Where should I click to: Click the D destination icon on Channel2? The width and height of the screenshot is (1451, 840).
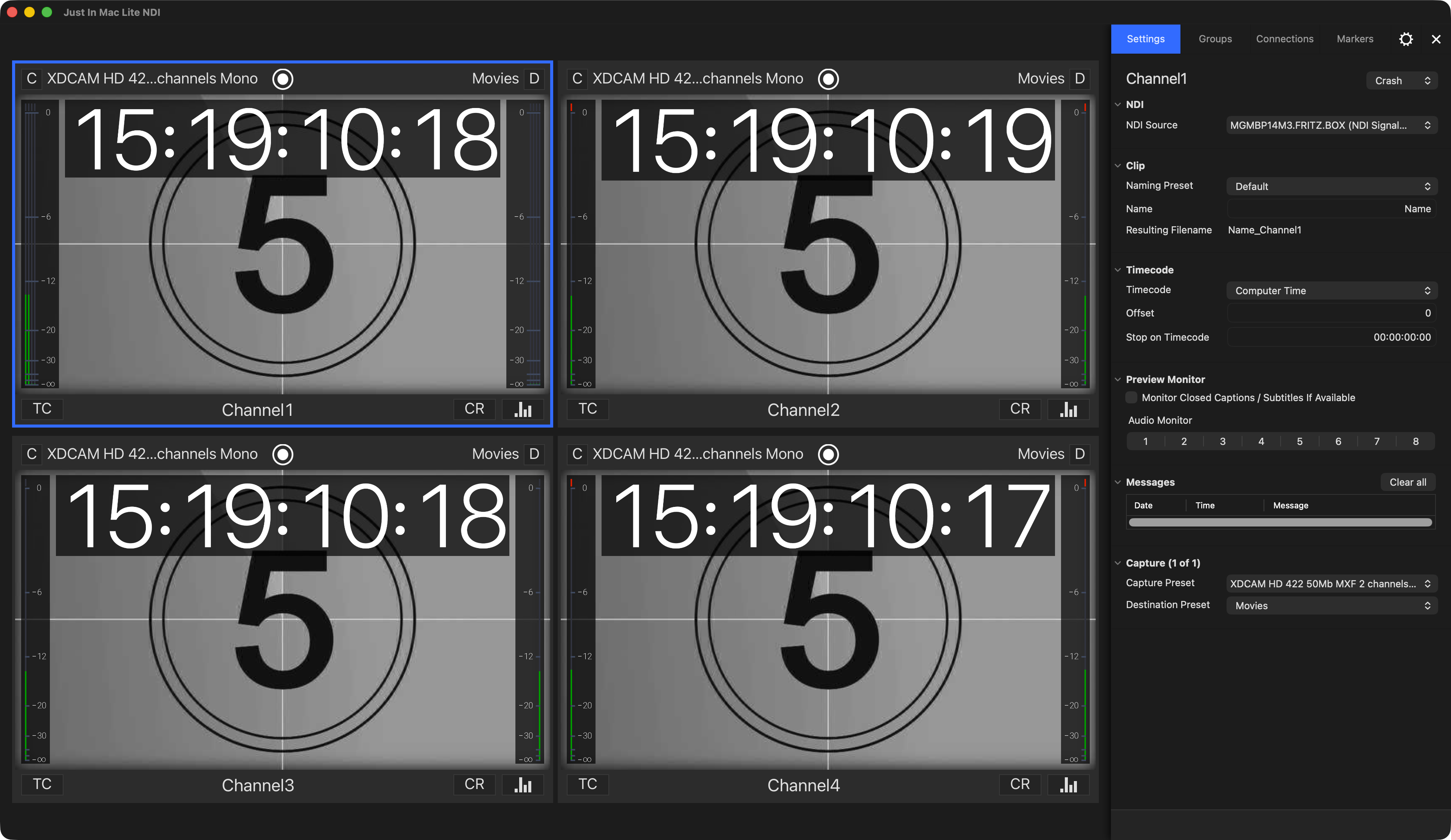click(x=1080, y=79)
